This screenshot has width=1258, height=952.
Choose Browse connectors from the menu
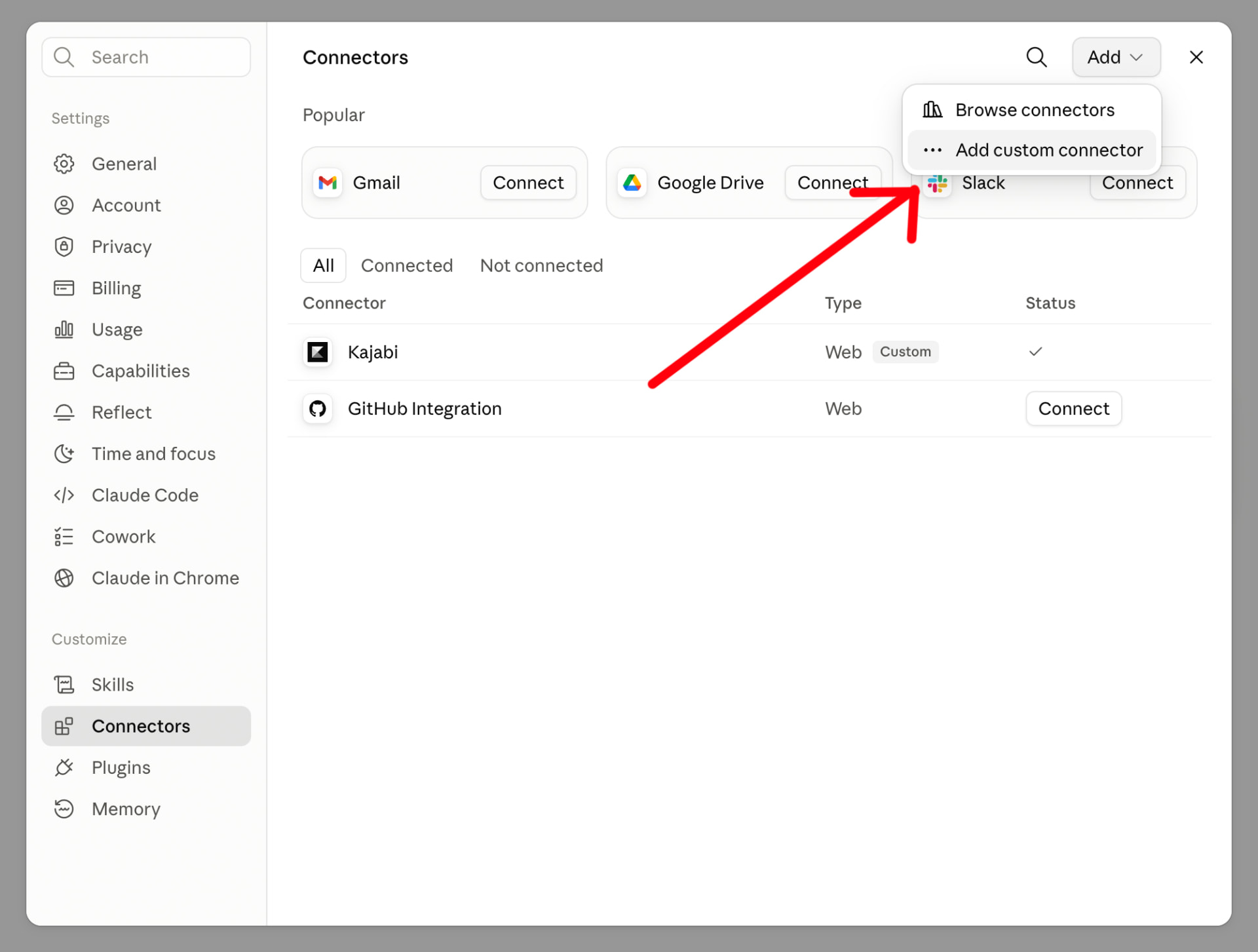(1031, 109)
